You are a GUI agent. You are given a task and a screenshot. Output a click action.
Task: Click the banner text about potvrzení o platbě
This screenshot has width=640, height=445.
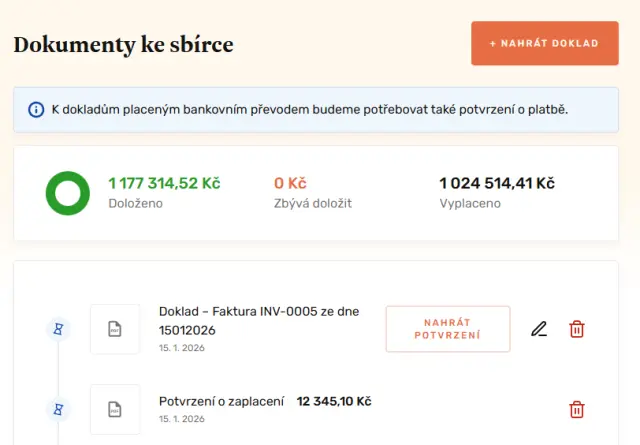pyautogui.click(x=309, y=109)
